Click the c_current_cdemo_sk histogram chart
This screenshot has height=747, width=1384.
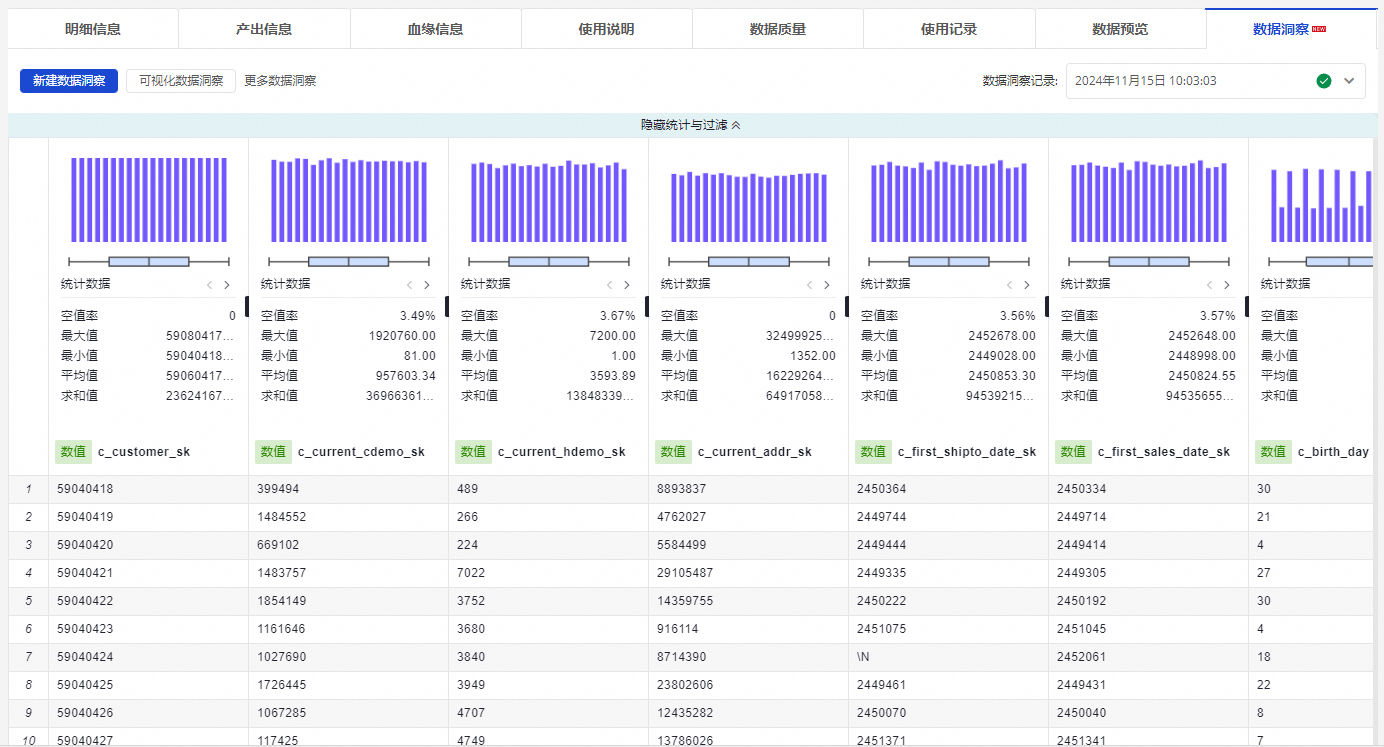(349, 199)
